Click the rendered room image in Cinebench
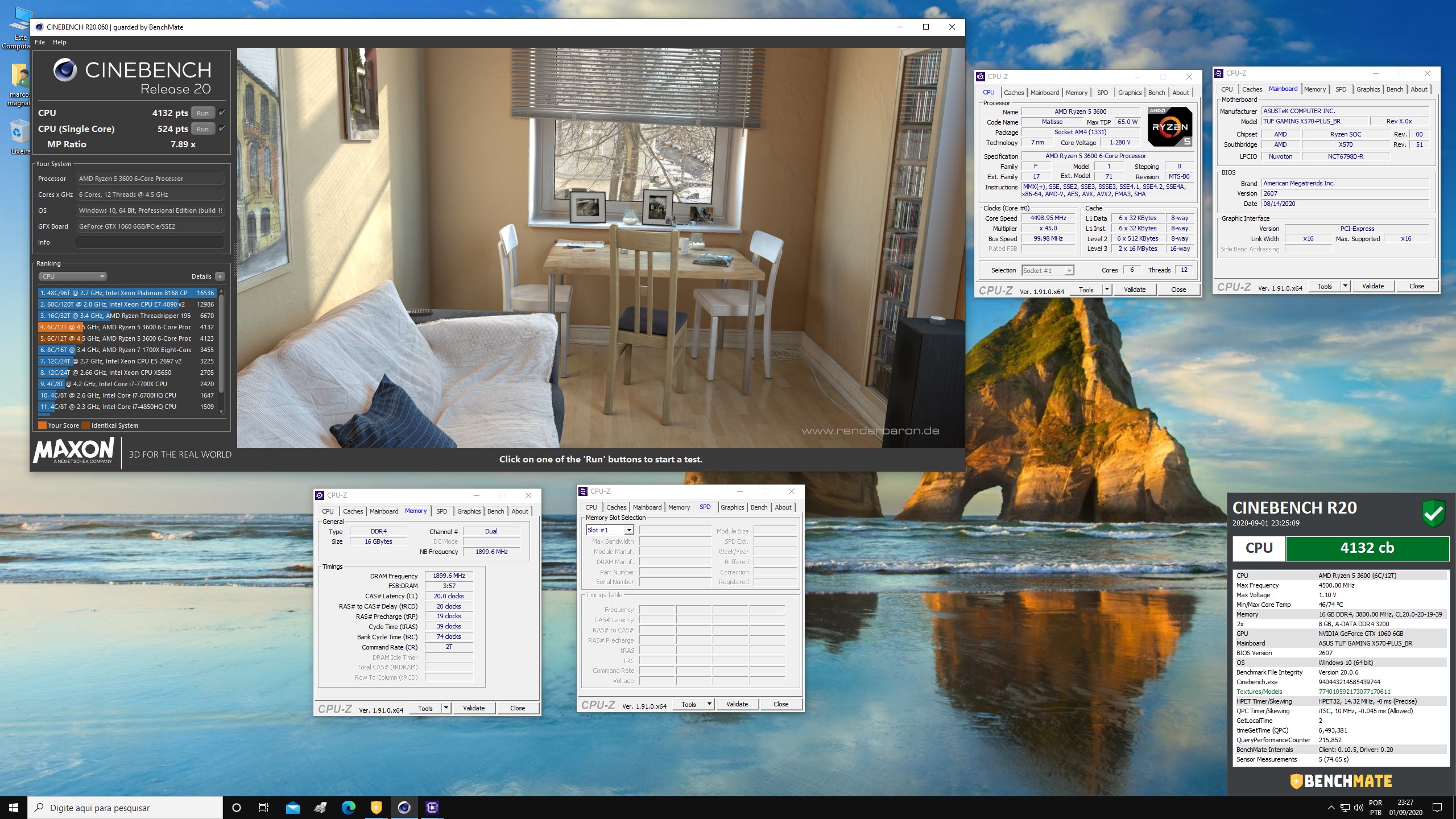1456x819 pixels. pyautogui.click(x=601, y=247)
